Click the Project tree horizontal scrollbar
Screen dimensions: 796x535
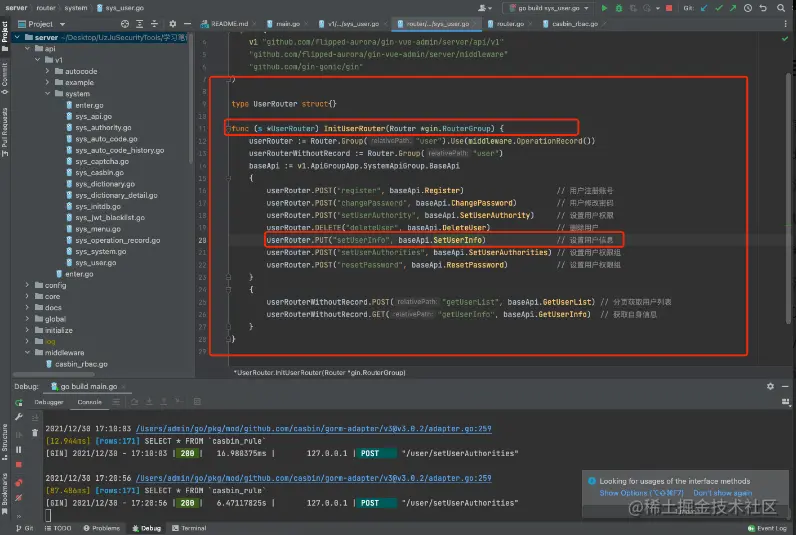[54, 375]
